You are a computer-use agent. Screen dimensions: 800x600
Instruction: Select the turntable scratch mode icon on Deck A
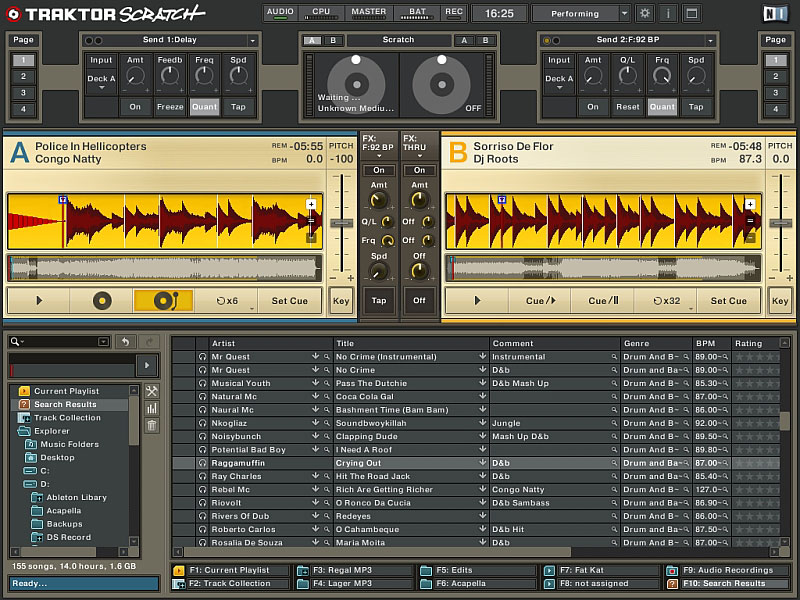coord(163,300)
